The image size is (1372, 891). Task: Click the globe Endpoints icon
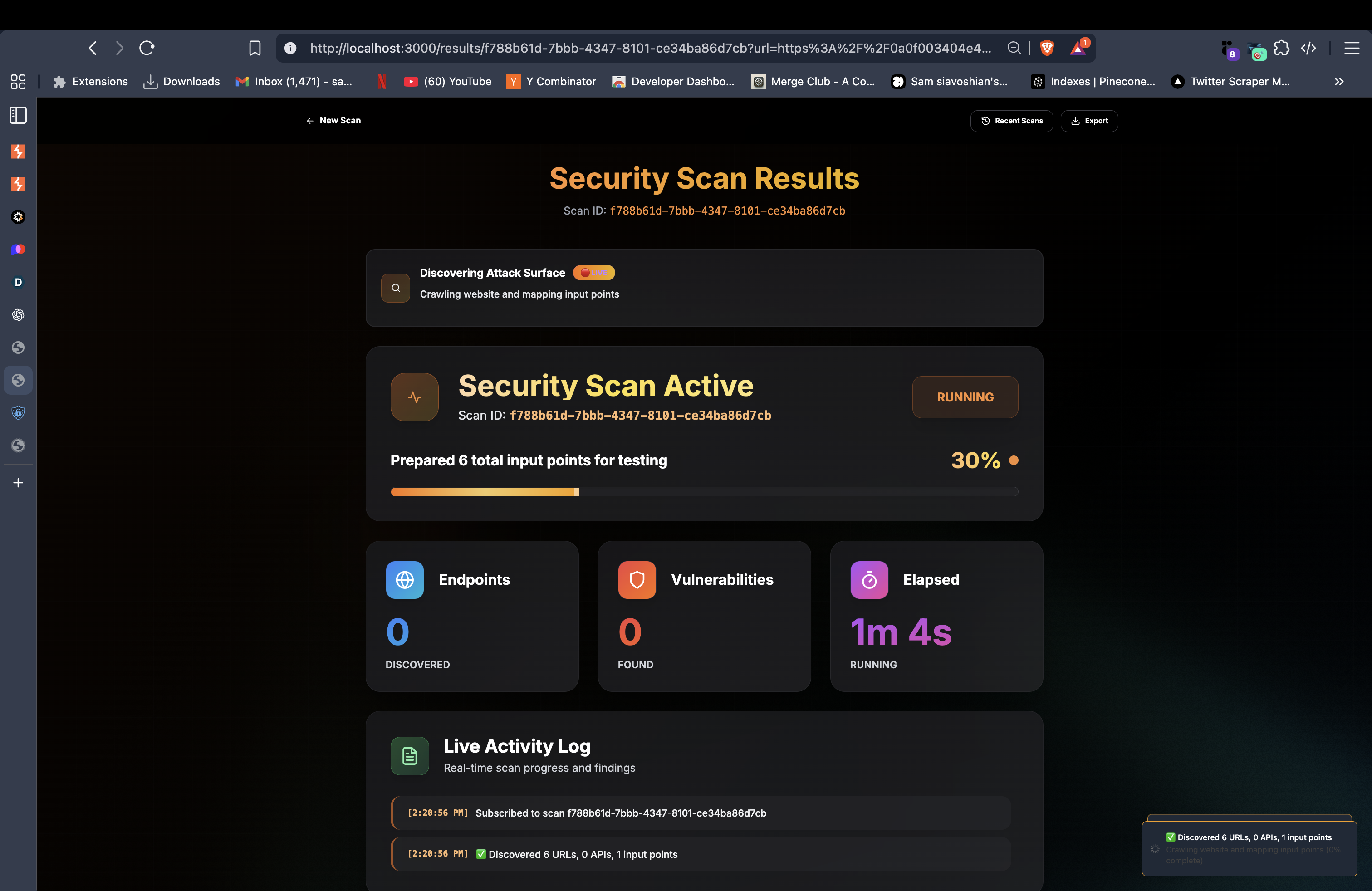(x=405, y=580)
